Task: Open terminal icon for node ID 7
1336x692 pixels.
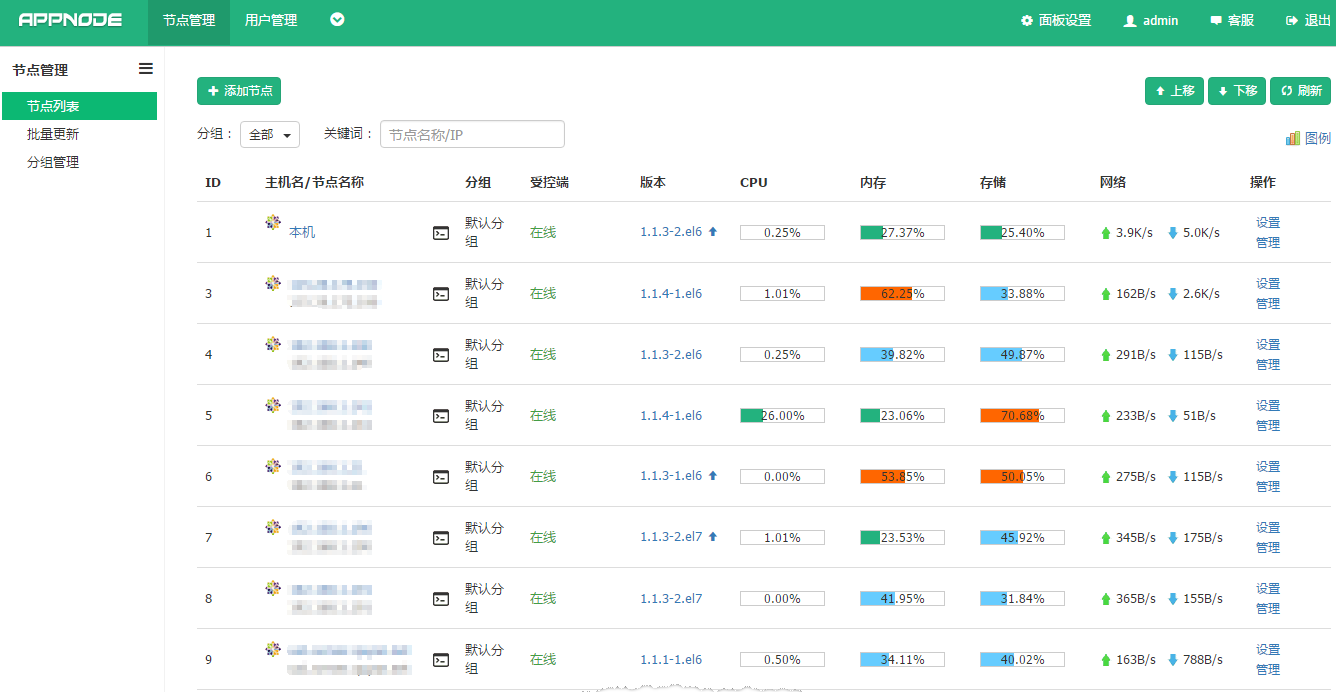Action: point(441,538)
